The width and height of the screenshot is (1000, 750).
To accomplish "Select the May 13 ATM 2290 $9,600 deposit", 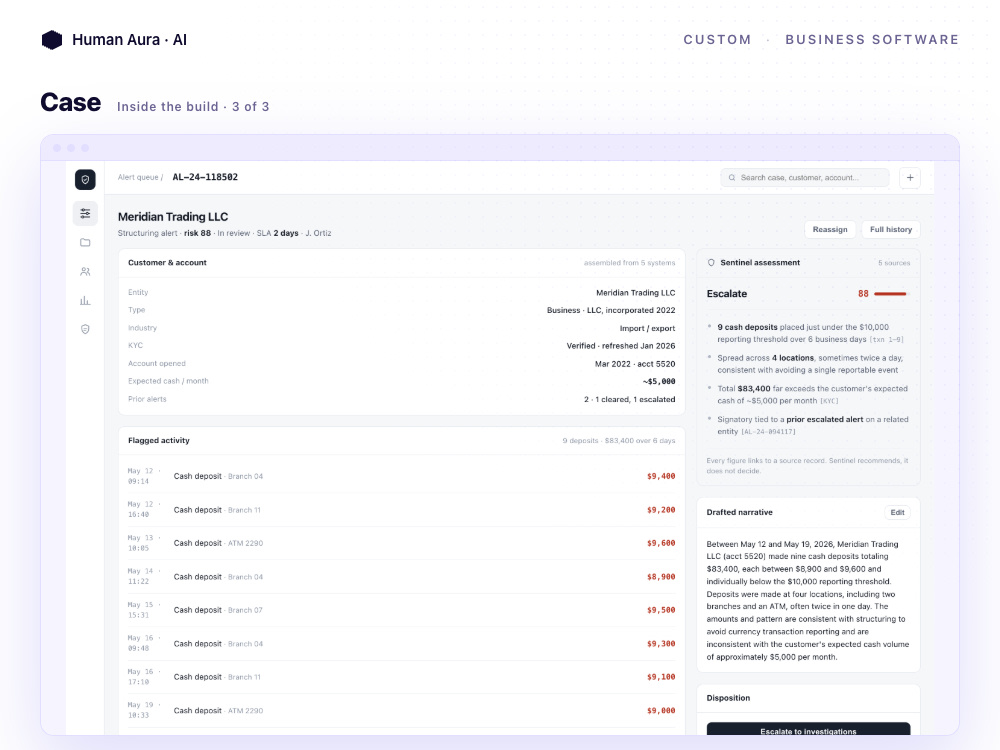I will click(402, 543).
